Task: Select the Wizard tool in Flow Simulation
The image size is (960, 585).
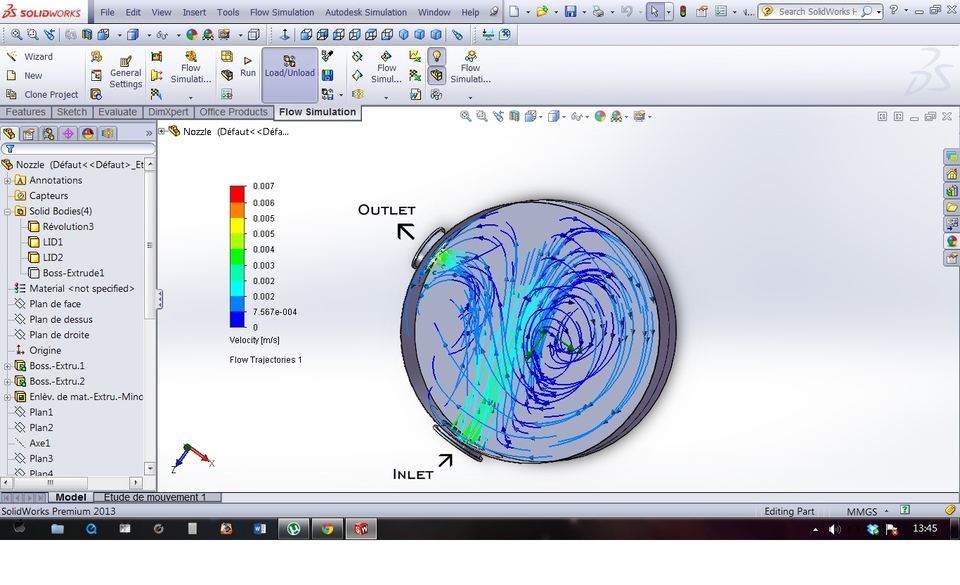Action: click(40, 58)
